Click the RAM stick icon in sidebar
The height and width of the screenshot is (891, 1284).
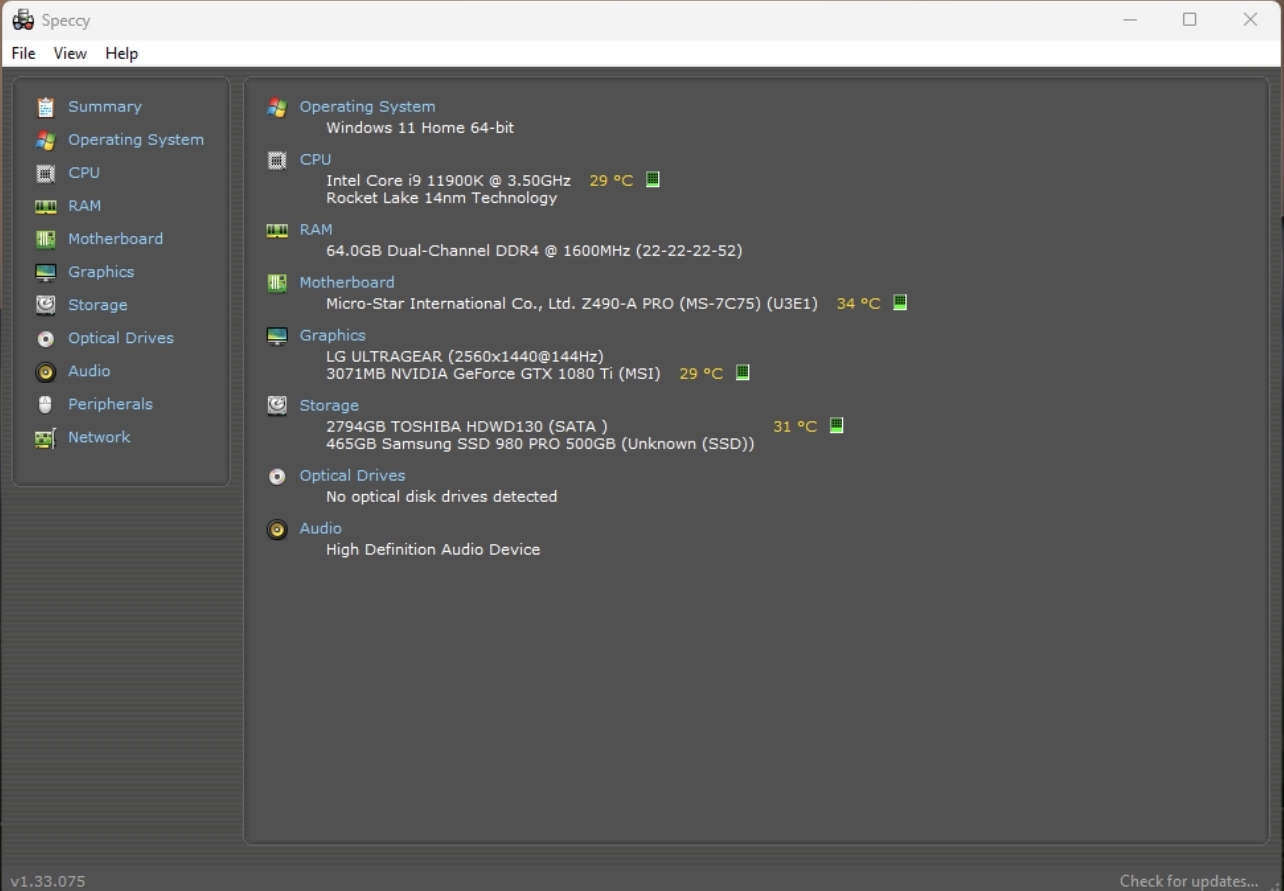45,206
